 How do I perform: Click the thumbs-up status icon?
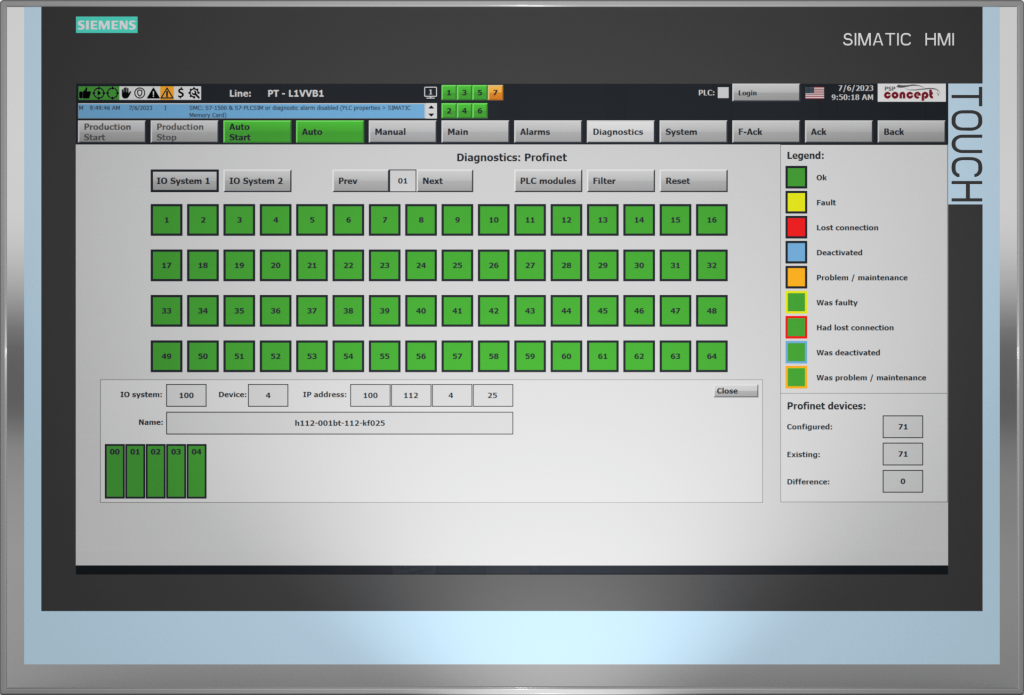click(x=84, y=93)
